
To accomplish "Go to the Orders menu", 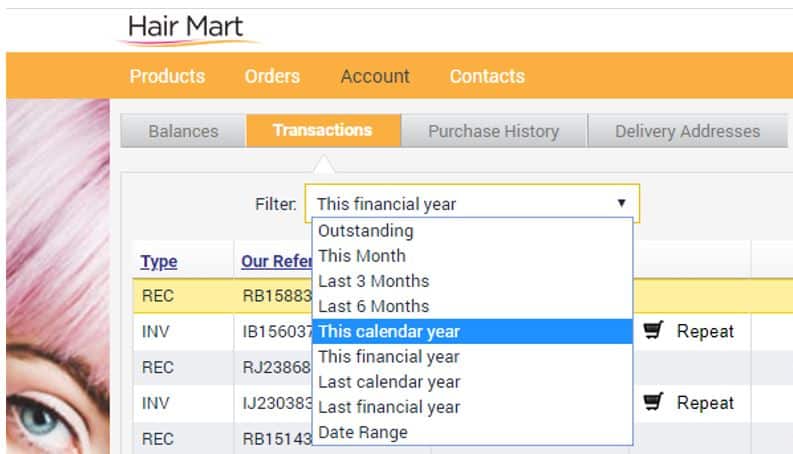I will (272, 76).
